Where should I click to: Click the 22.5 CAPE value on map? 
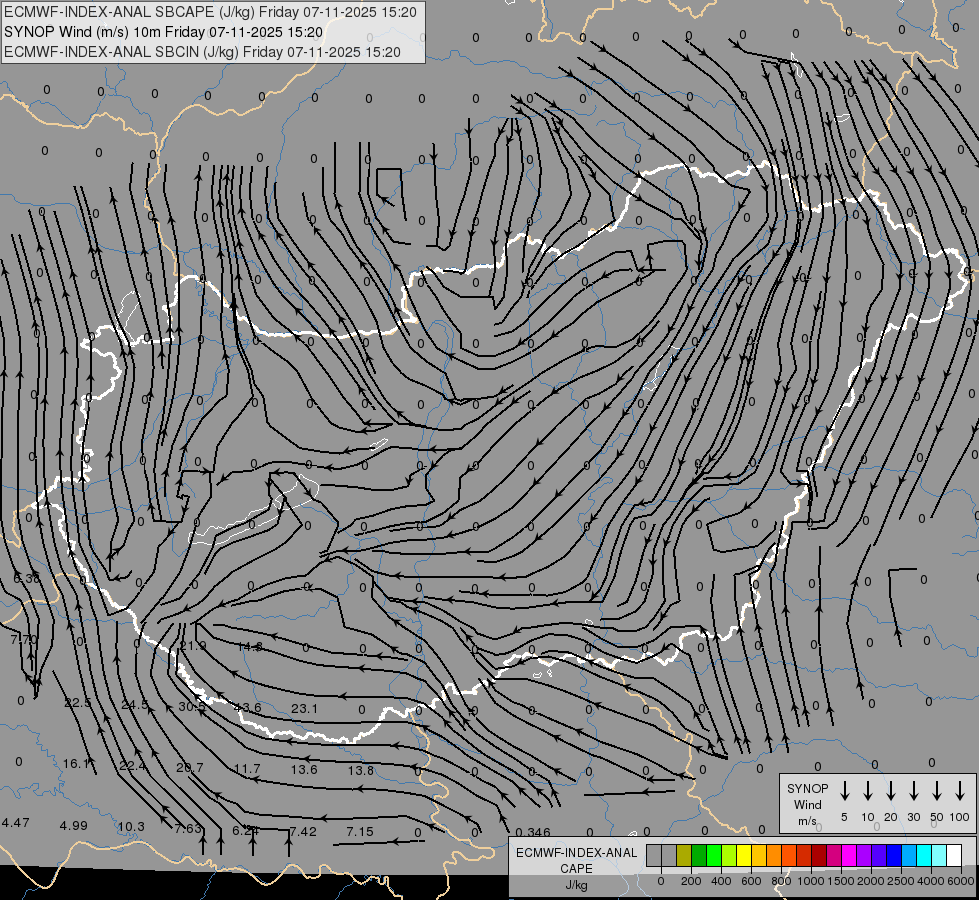click(x=77, y=703)
